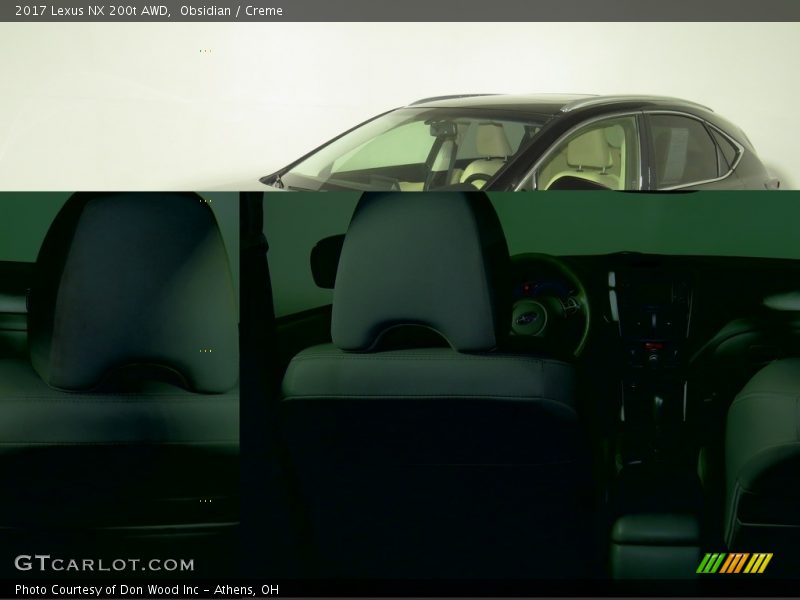Click the gear shifter in center console
Image resolution: width=800 pixels, height=600 pixels.
658,405
